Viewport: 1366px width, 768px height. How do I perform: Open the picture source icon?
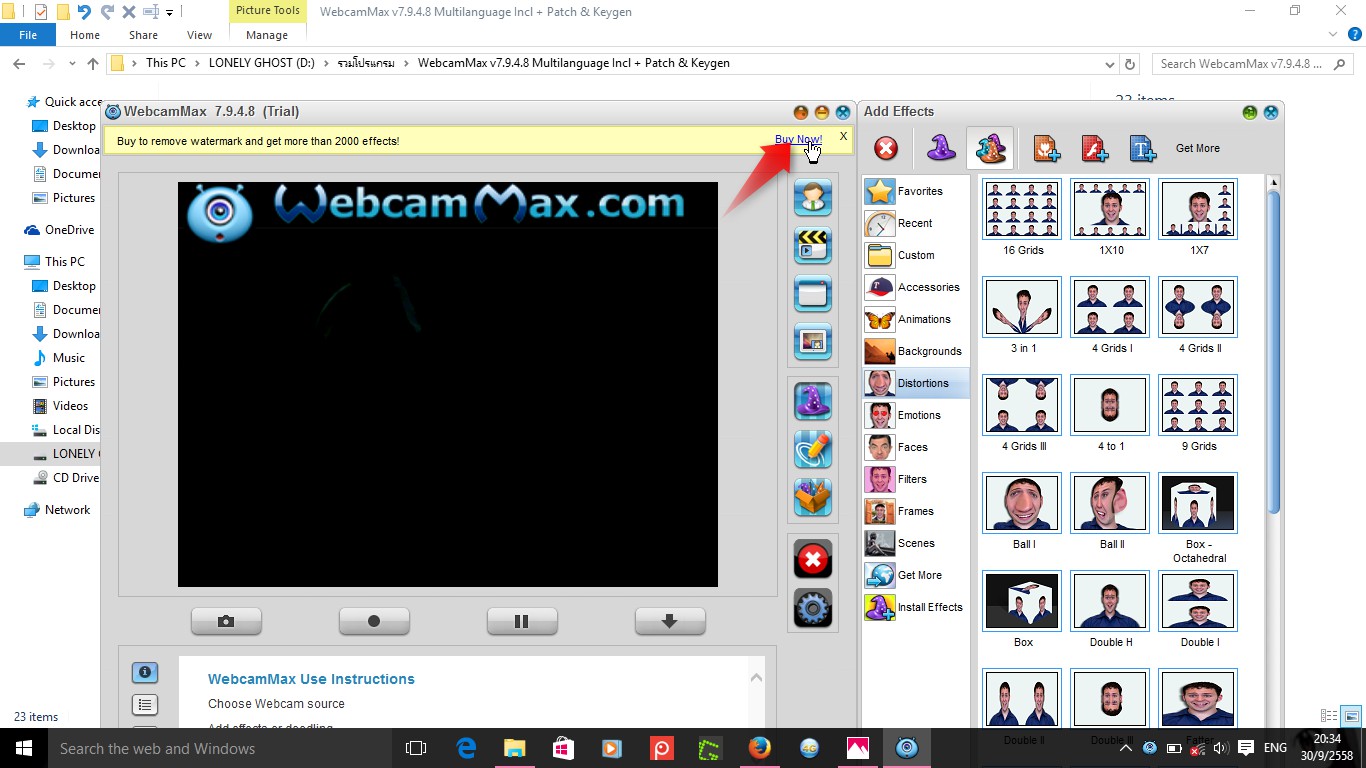(x=813, y=341)
